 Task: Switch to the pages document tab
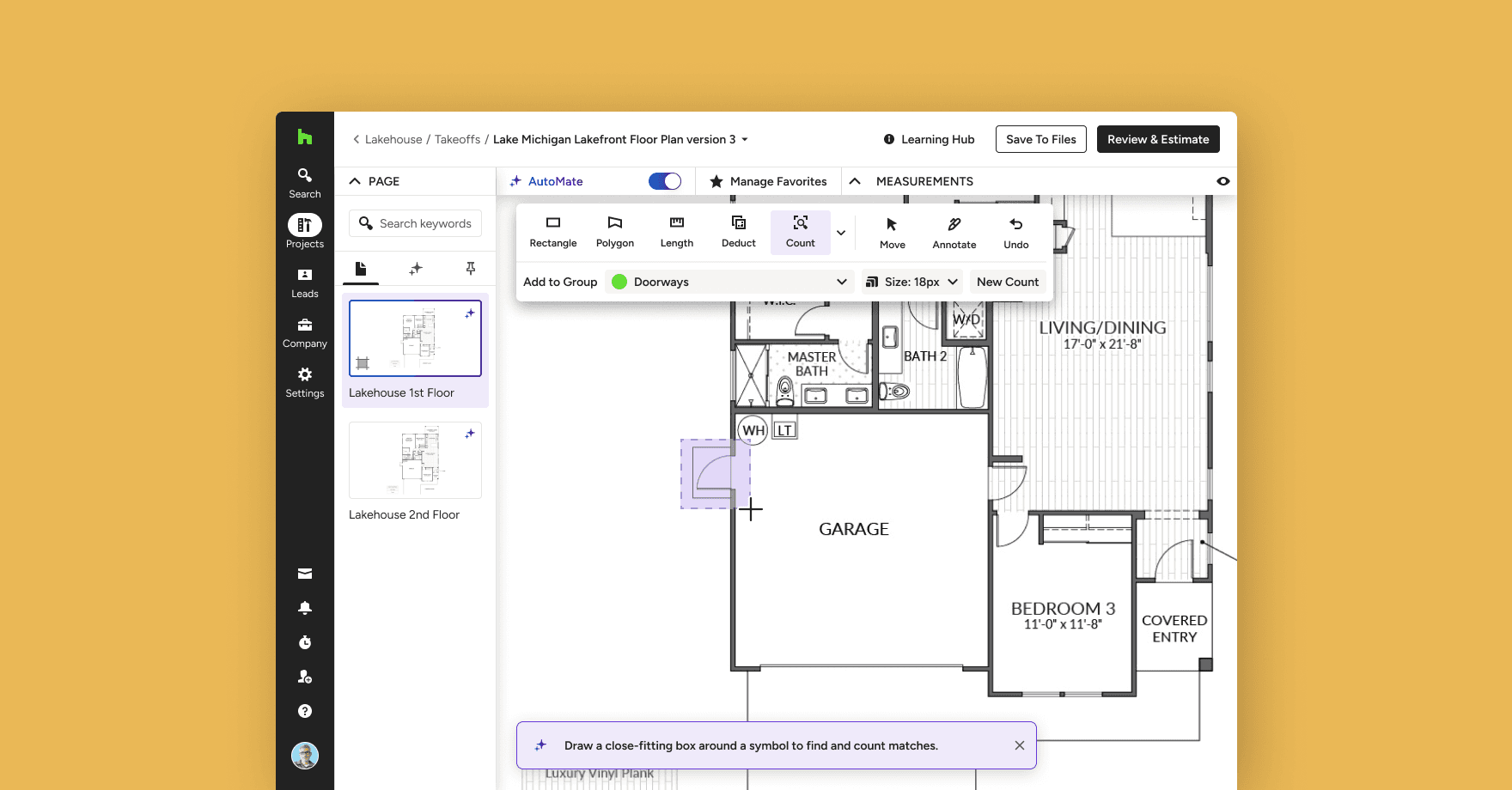361,269
